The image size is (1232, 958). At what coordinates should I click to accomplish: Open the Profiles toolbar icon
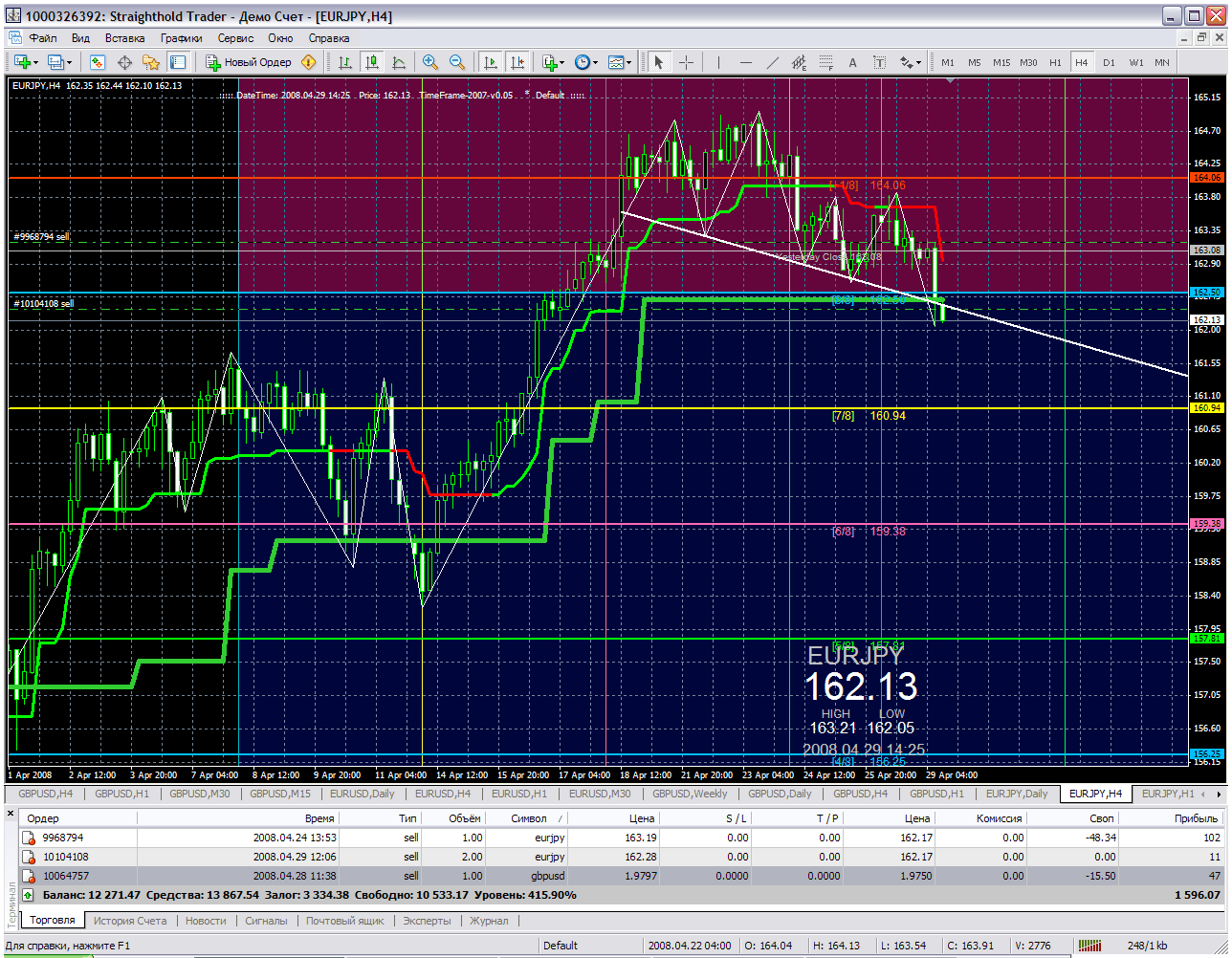(x=57, y=62)
